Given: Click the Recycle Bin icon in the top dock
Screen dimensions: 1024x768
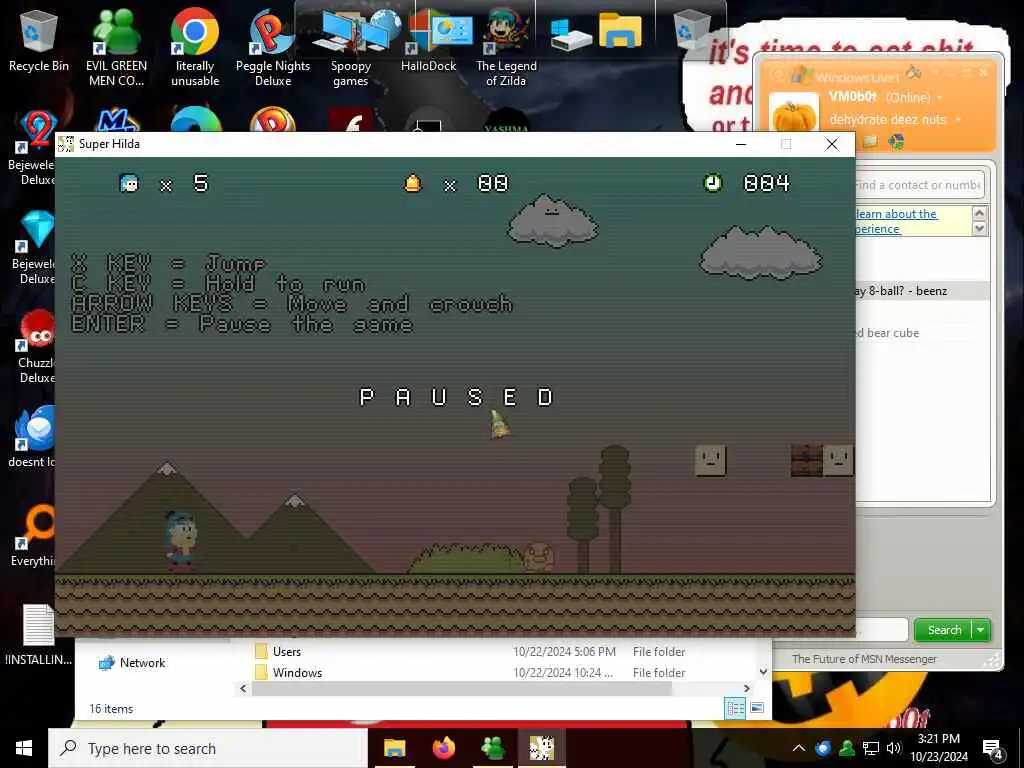Looking at the screenshot, I should pyautogui.click(x=692, y=29).
